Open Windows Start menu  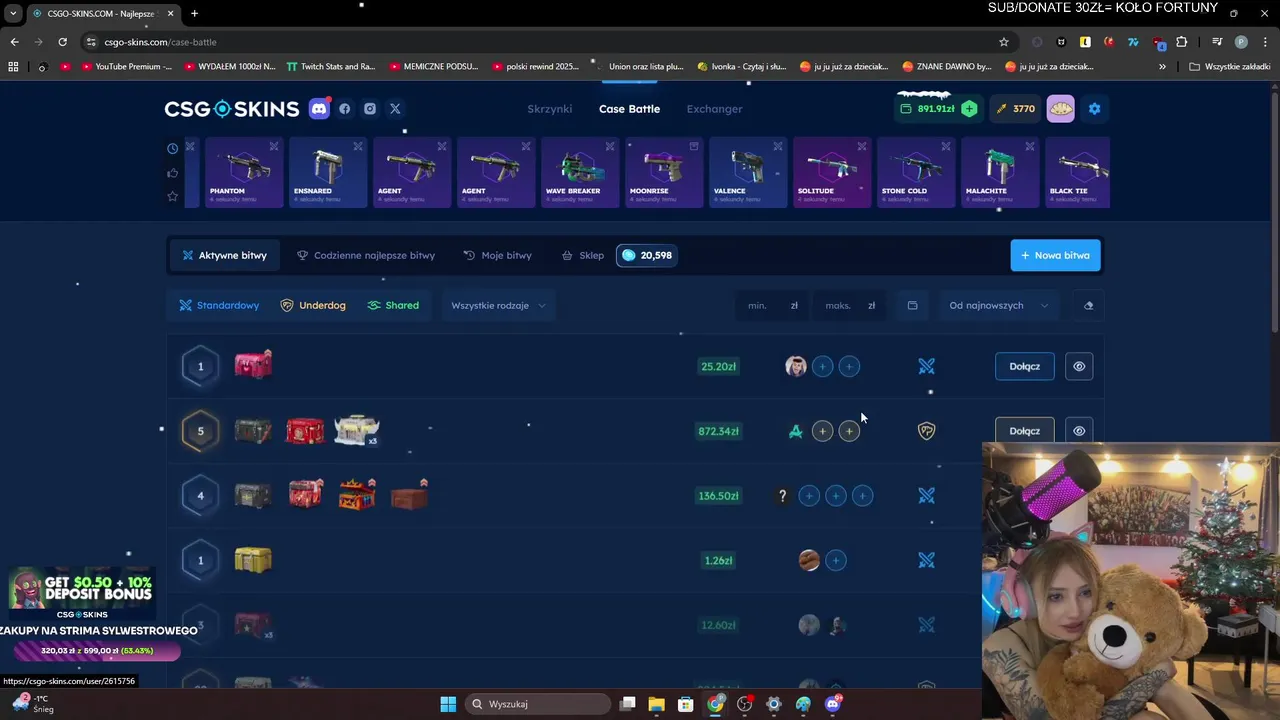pyautogui.click(x=448, y=704)
